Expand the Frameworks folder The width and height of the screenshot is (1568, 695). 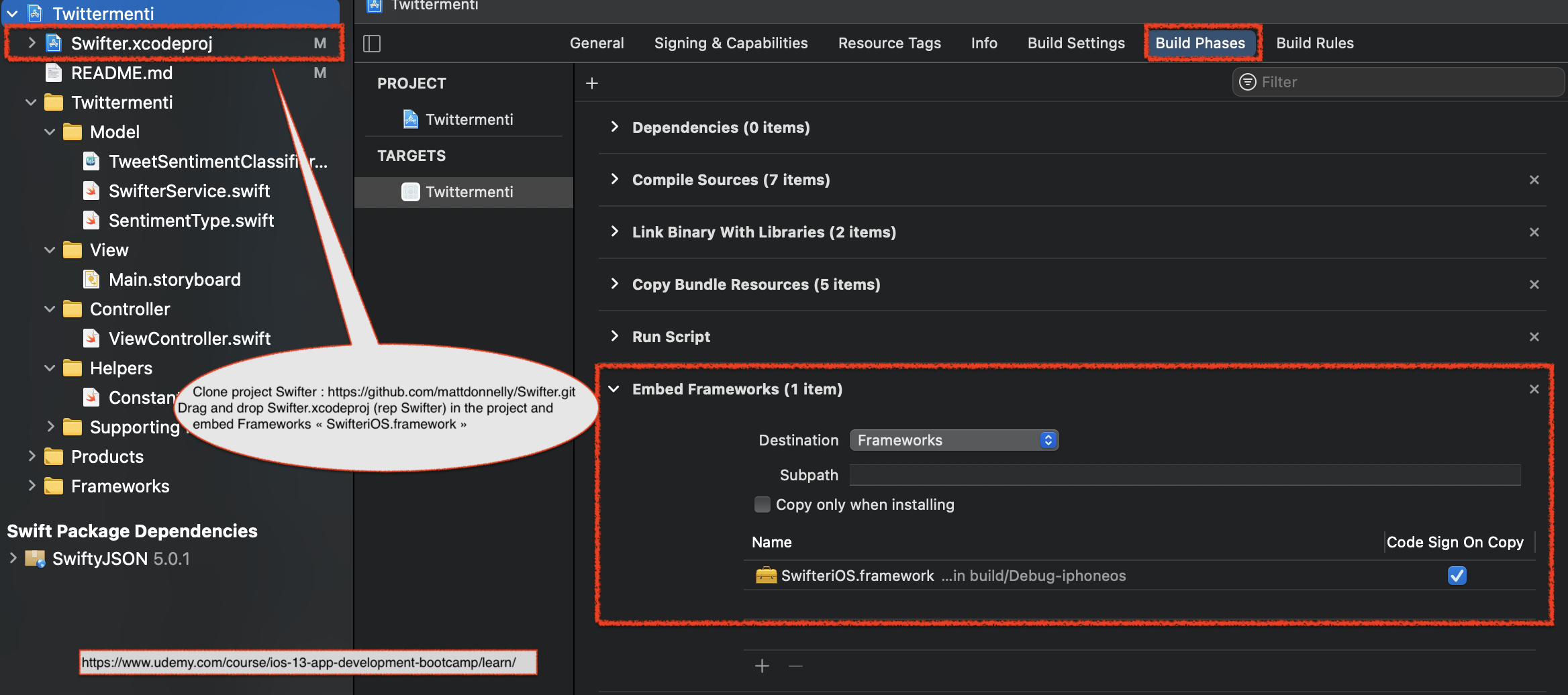point(32,486)
